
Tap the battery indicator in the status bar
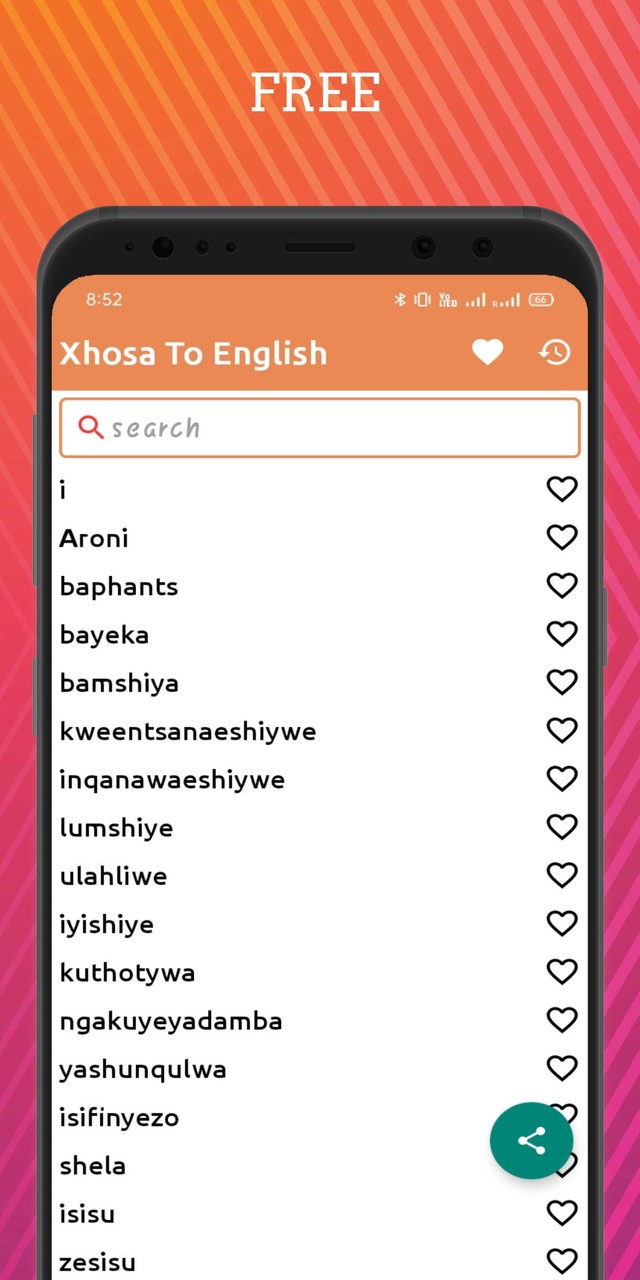point(540,299)
